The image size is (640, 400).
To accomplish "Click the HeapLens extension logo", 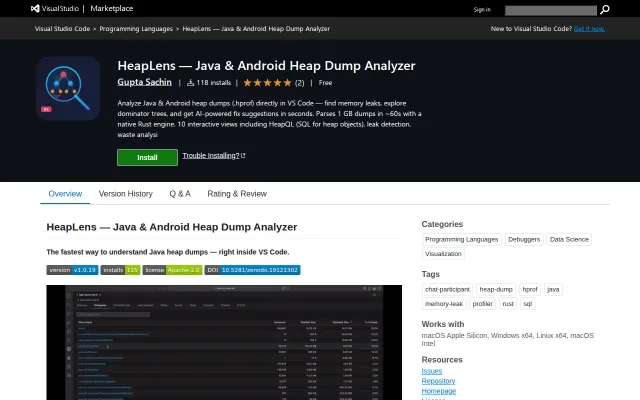I will click(68, 89).
